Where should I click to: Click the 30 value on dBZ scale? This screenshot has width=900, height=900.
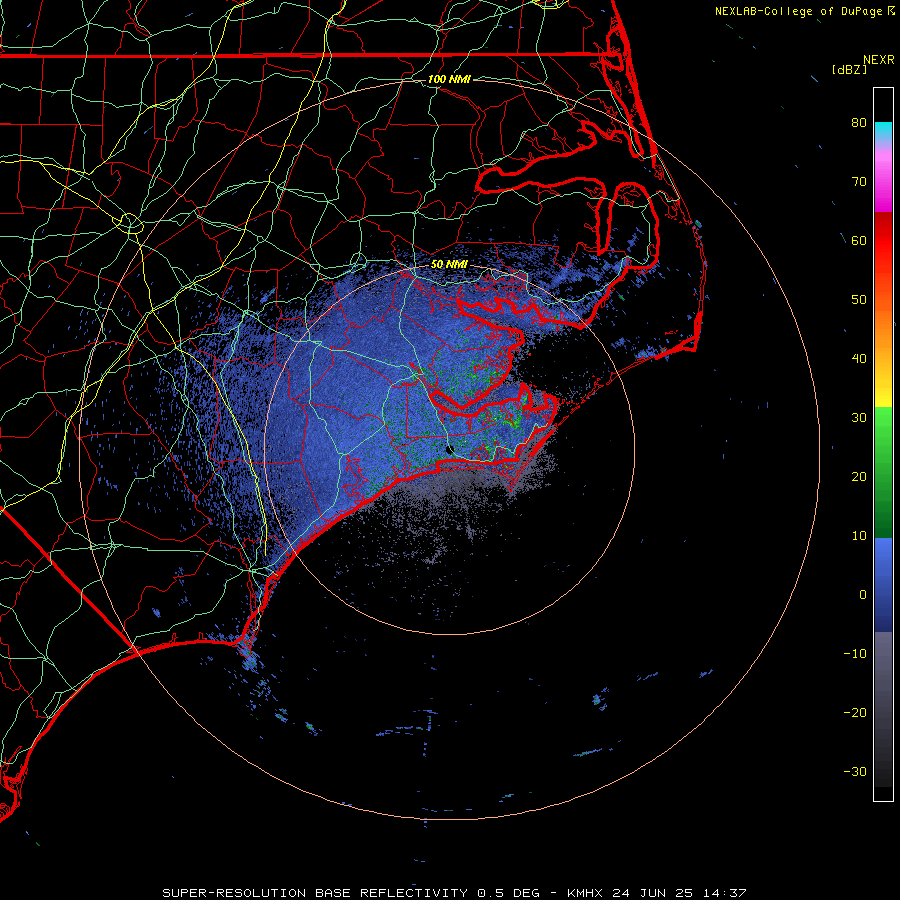coord(859,417)
